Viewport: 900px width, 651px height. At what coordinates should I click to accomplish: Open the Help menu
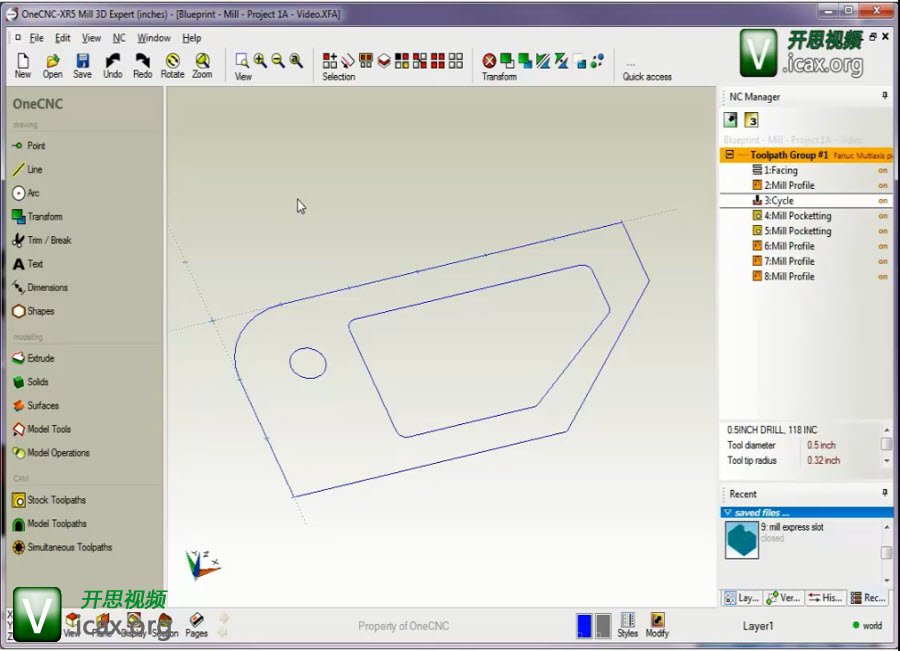tap(192, 38)
